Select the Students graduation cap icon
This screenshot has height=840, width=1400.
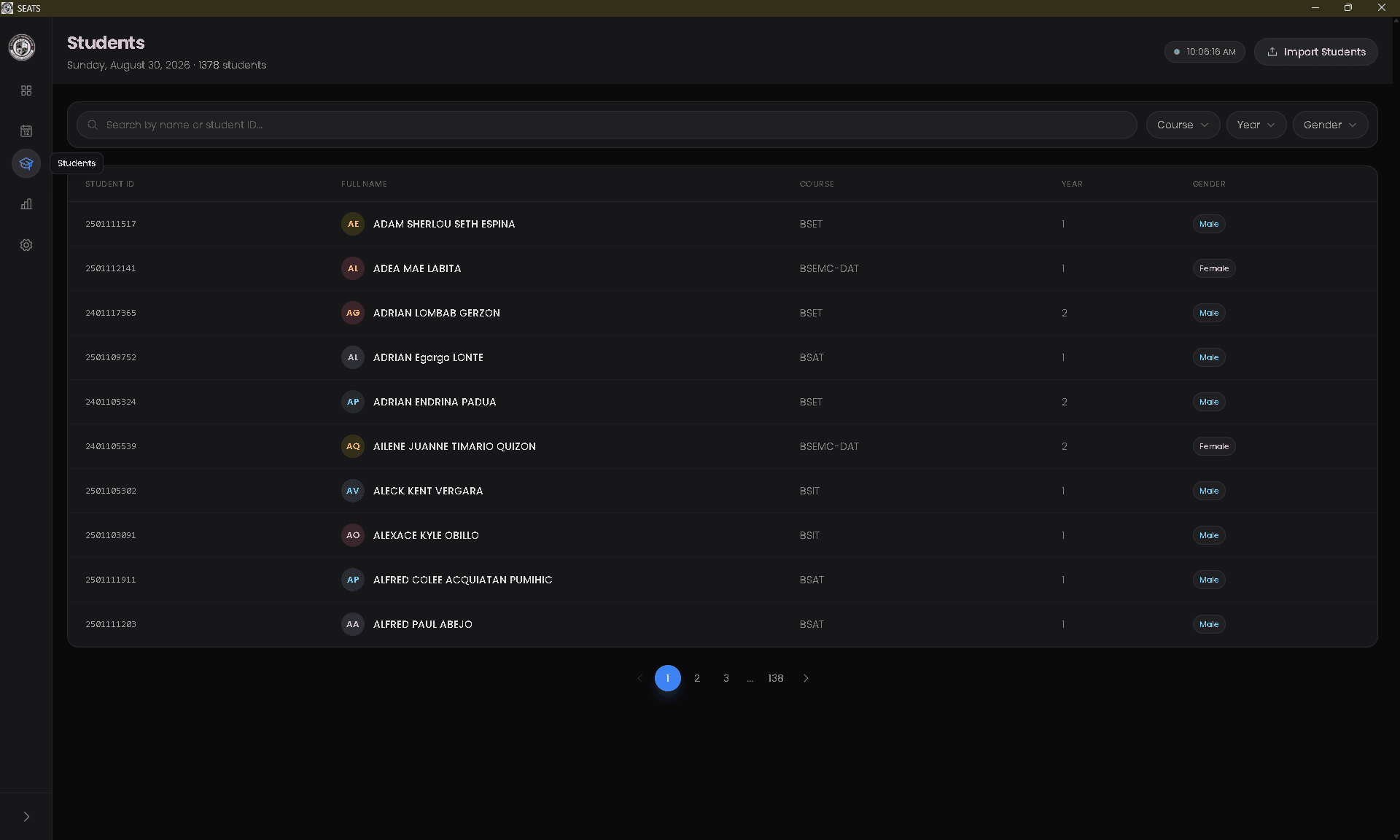(x=26, y=163)
